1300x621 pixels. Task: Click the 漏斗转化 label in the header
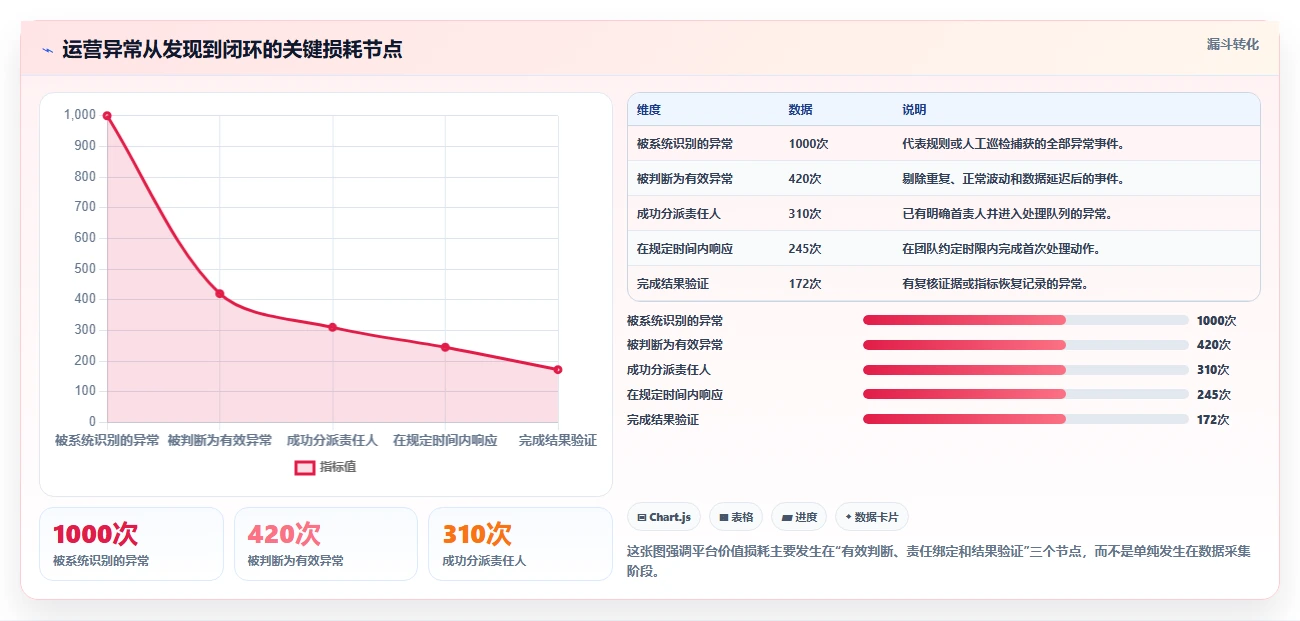(x=1232, y=44)
